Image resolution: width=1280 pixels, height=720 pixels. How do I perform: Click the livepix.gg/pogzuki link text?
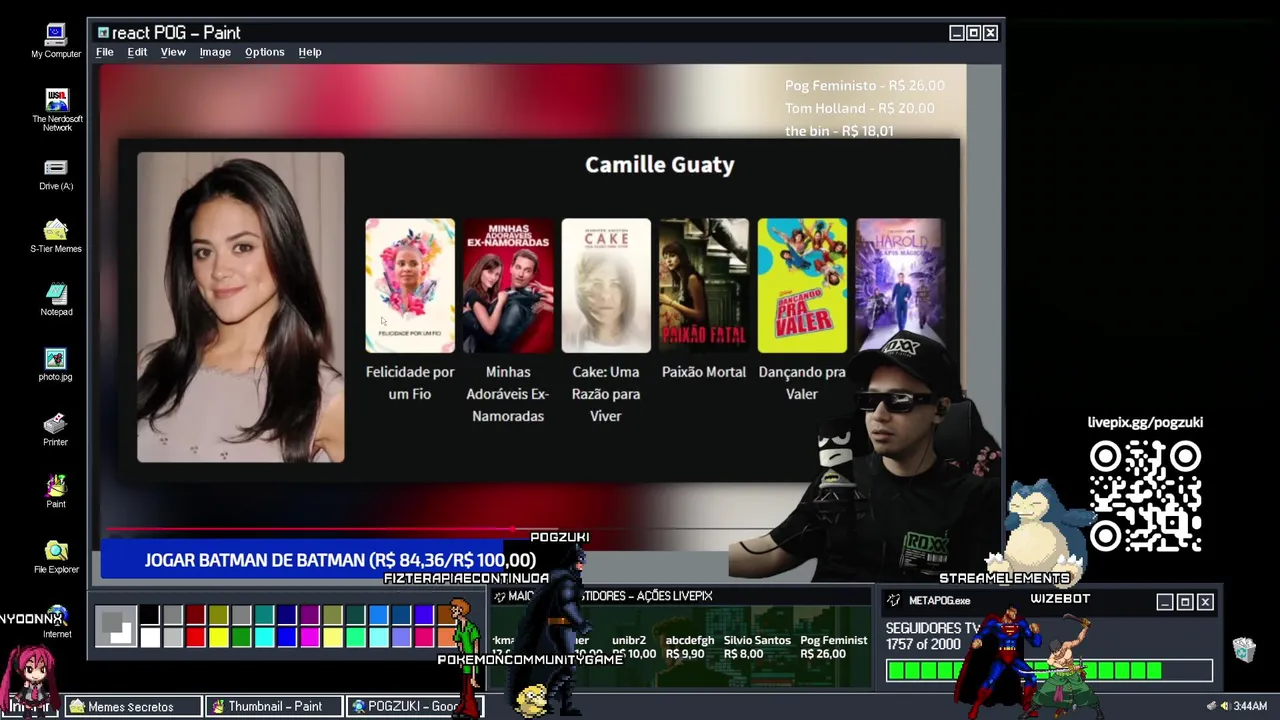1145,422
